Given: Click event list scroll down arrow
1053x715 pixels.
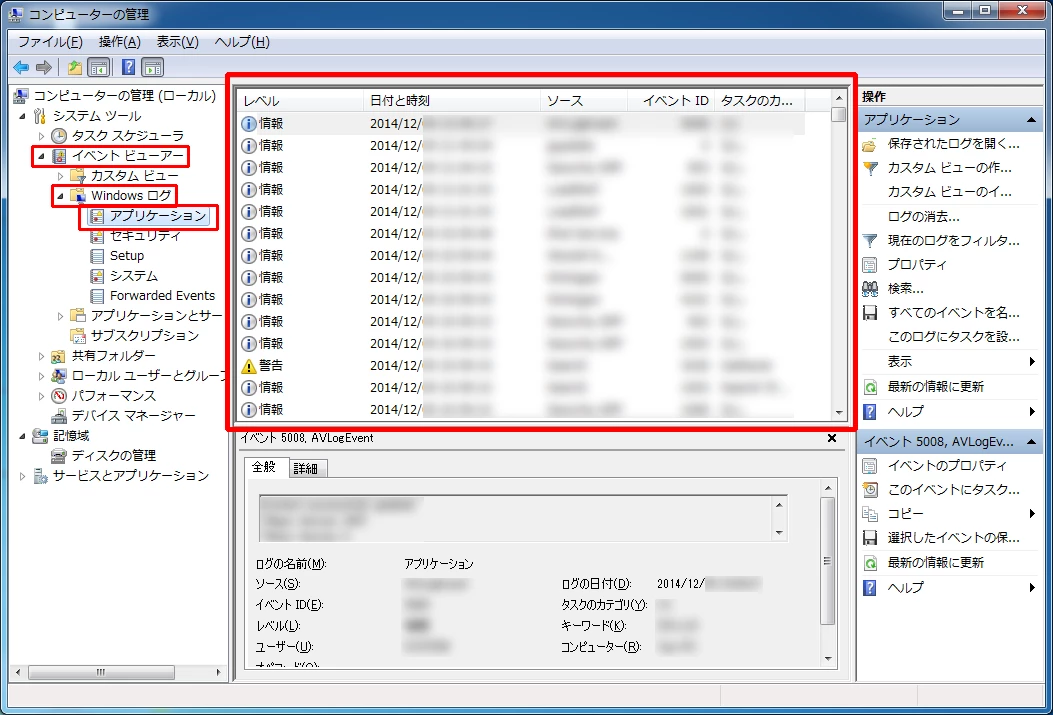Looking at the screenshot, I should coord(839,412).
